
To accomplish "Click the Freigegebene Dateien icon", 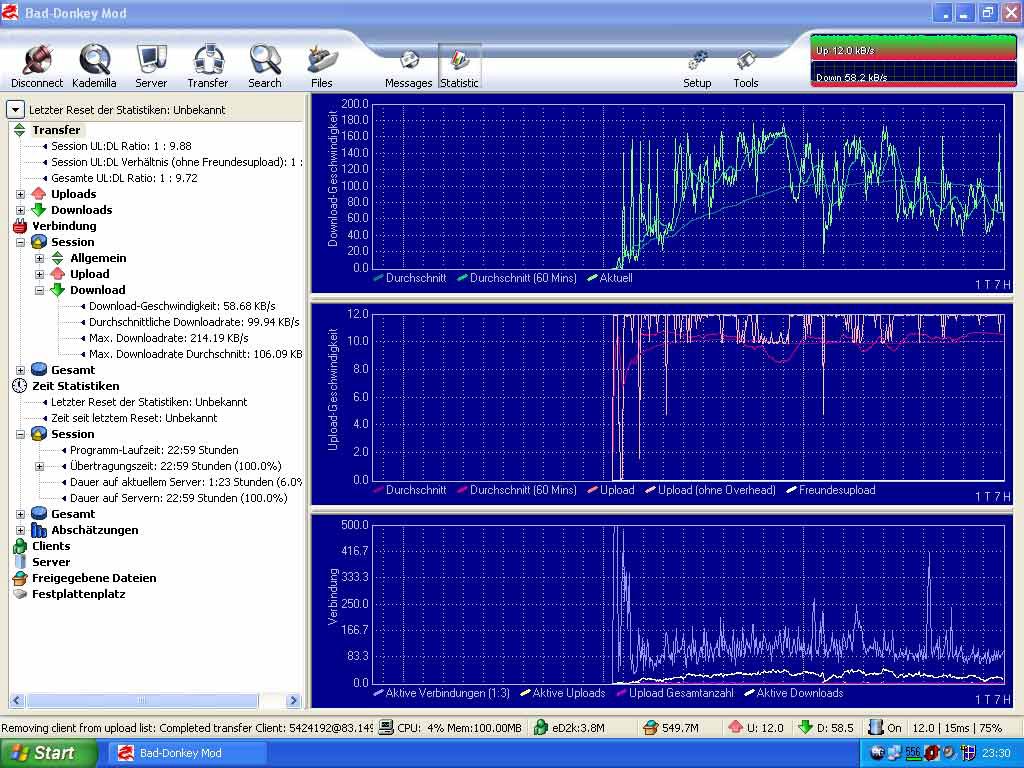I will coord(20,578).
